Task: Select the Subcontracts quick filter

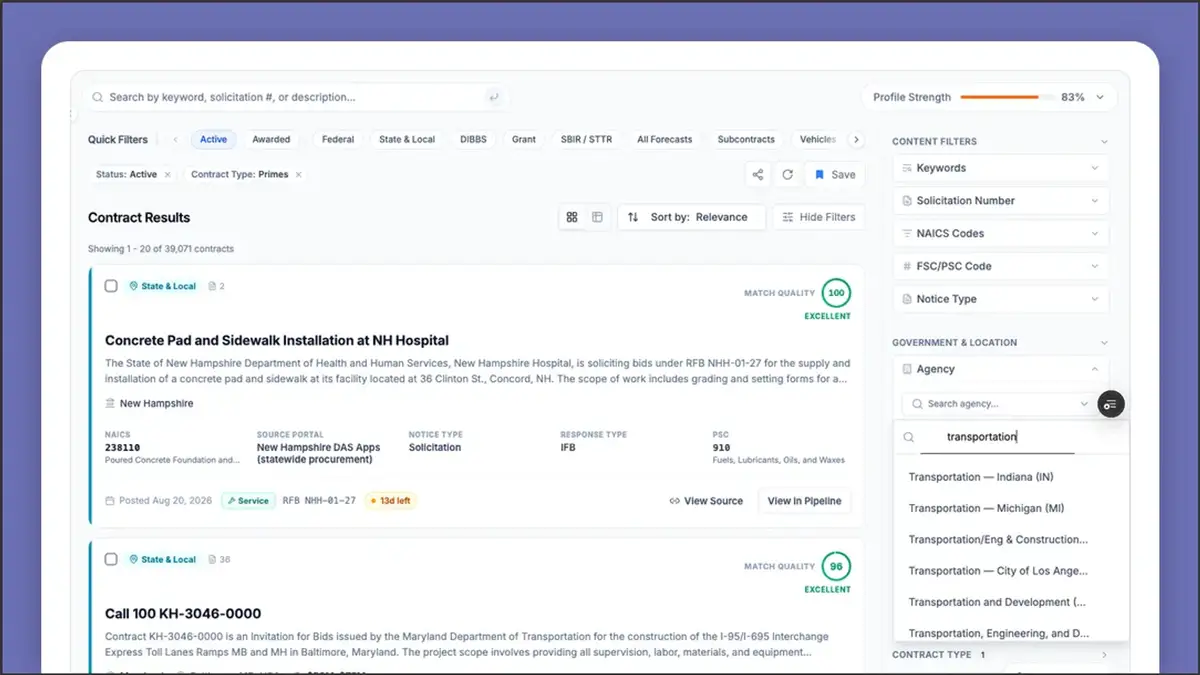Action: pos(746,139)
